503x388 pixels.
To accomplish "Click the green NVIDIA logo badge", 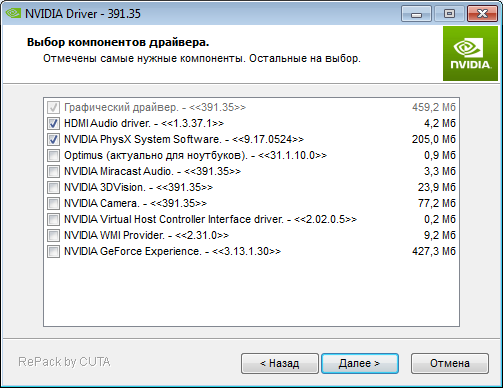I will 470,53.
